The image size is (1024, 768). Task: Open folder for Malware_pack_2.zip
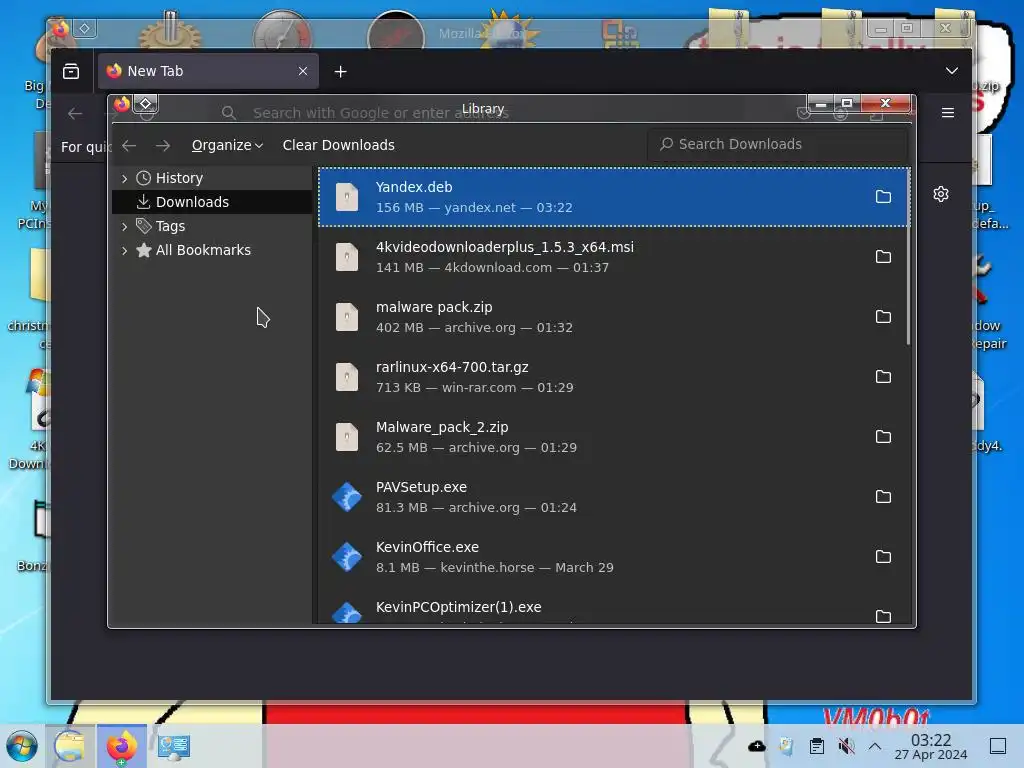point(883,437)
